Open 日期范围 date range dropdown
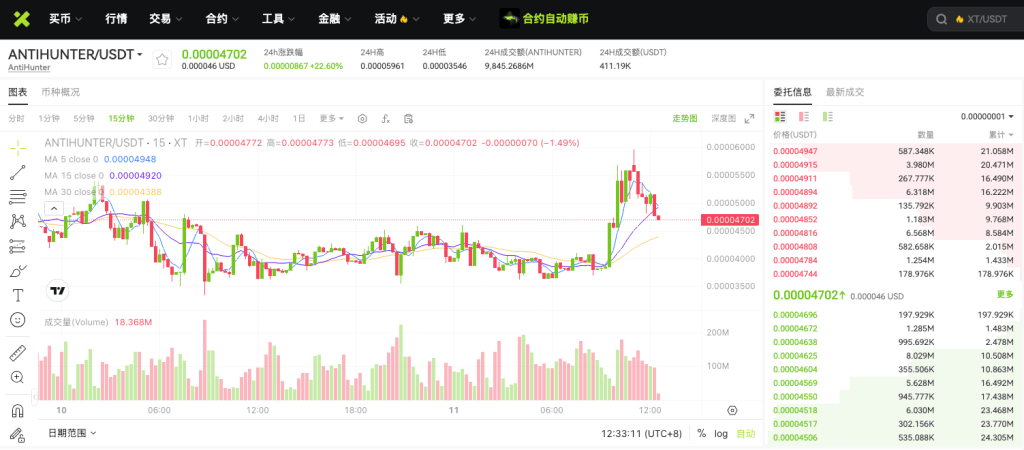 tap(72, 432)
